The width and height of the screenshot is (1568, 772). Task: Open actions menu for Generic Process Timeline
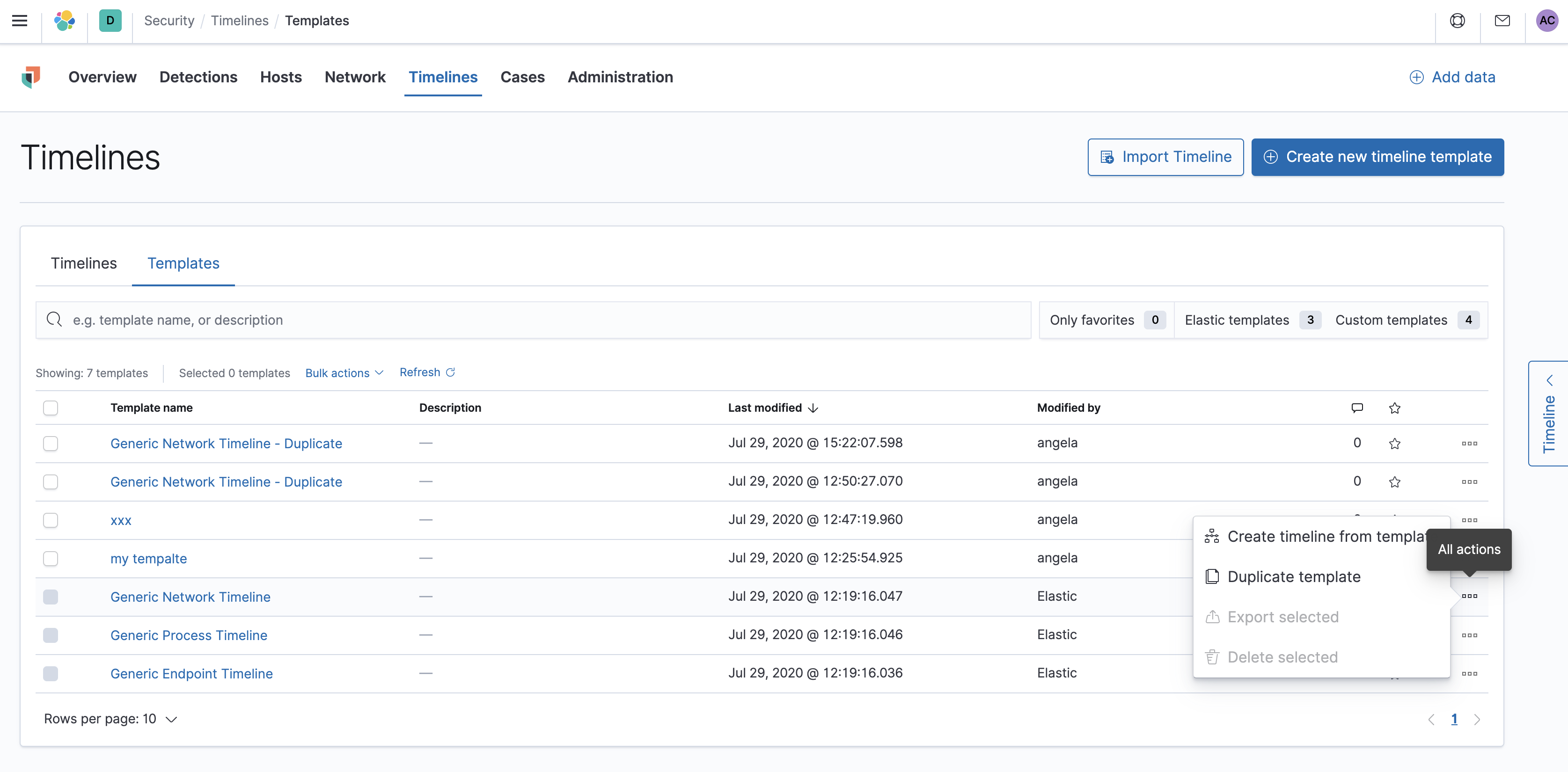pos(1469,635)
